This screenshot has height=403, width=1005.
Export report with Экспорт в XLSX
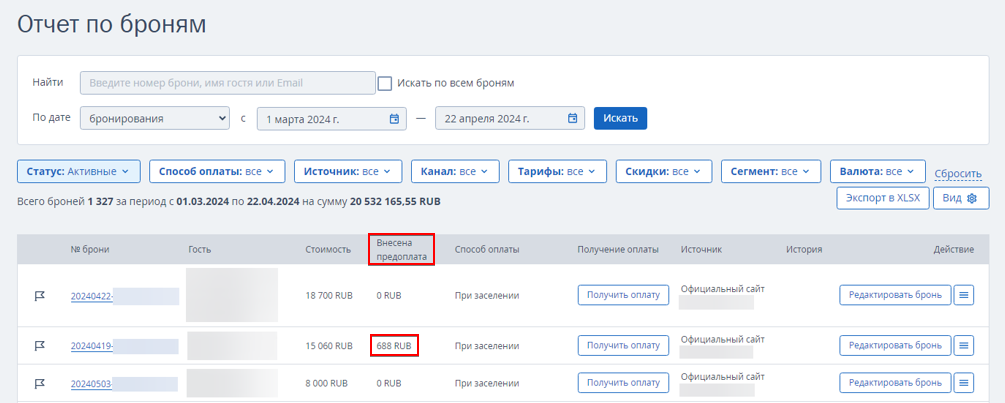pyautogui.click(x=883, y=198)
